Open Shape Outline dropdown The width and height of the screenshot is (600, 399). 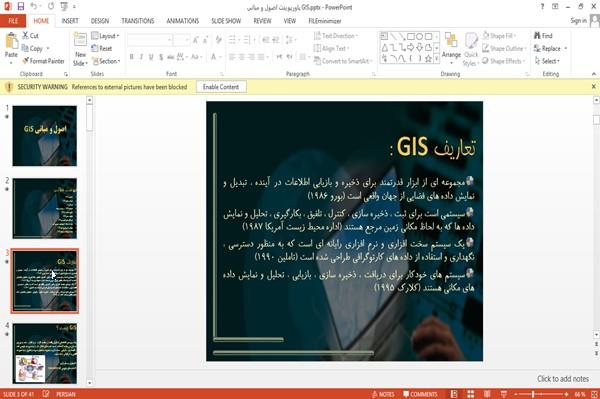(x=504, y=48)
